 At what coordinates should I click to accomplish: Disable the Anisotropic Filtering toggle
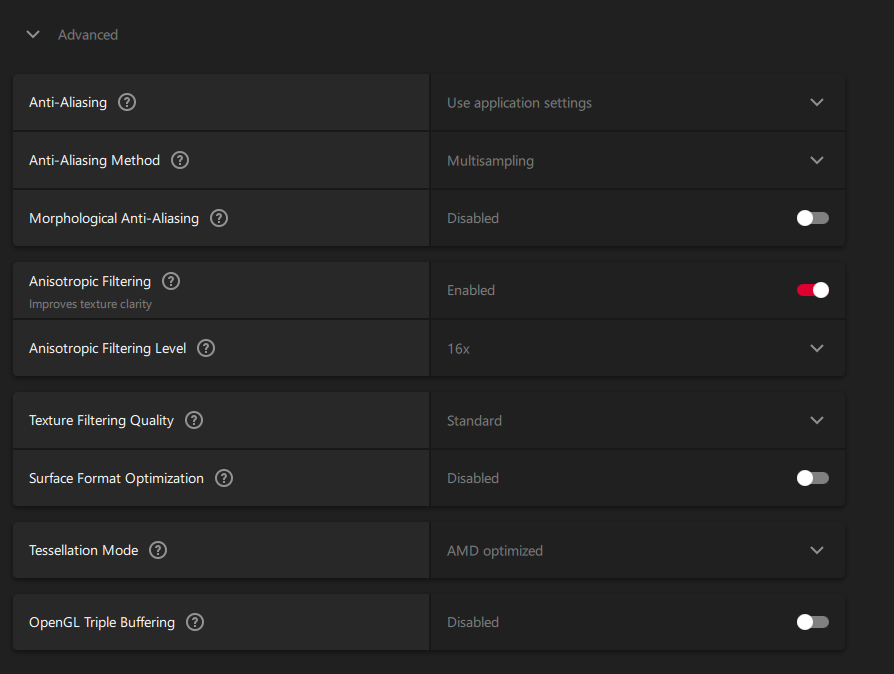pyautogui.click(x=812, y=290)
